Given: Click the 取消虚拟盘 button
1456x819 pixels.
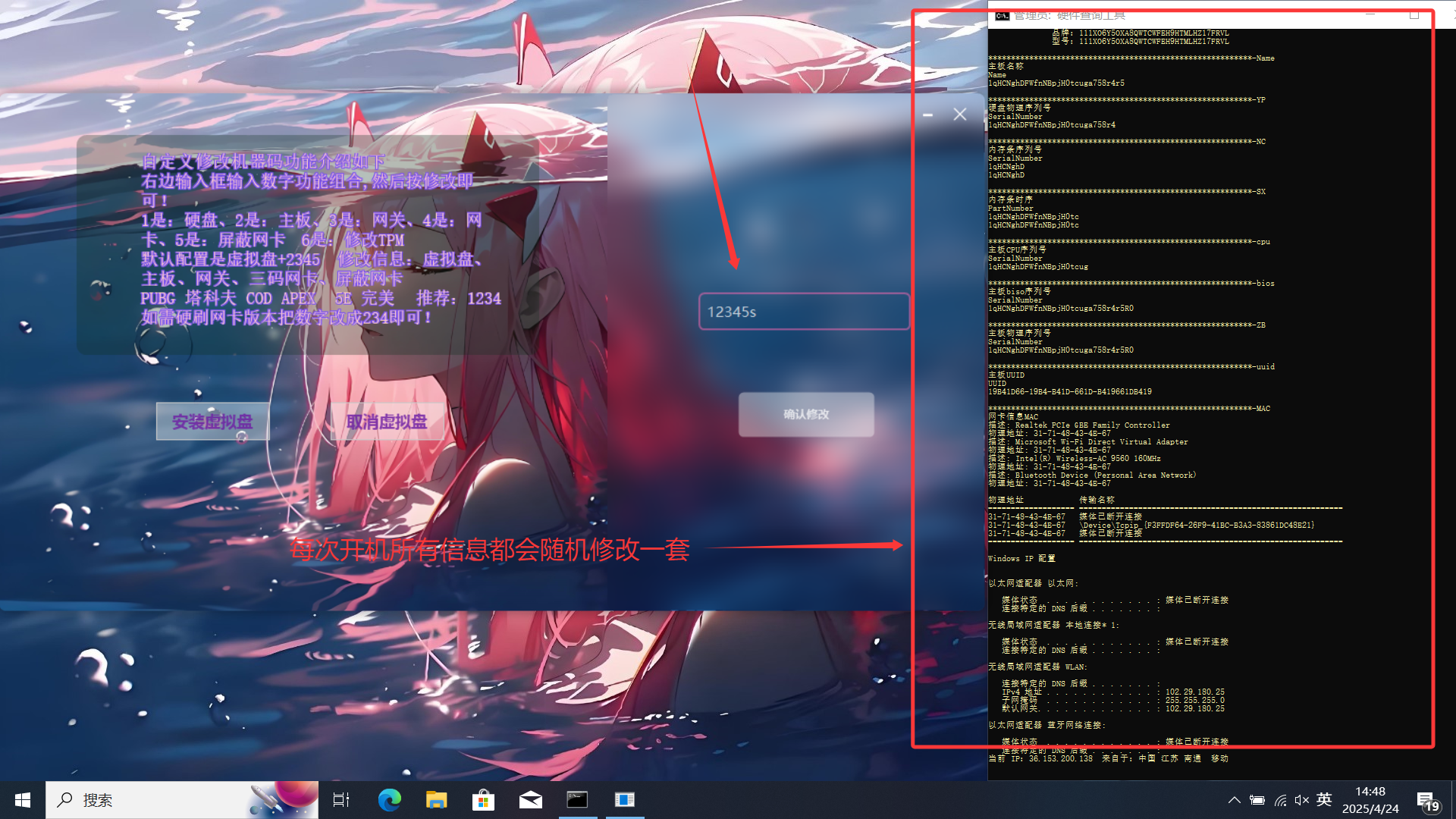Looking at the screenshot, I should 387,422.
